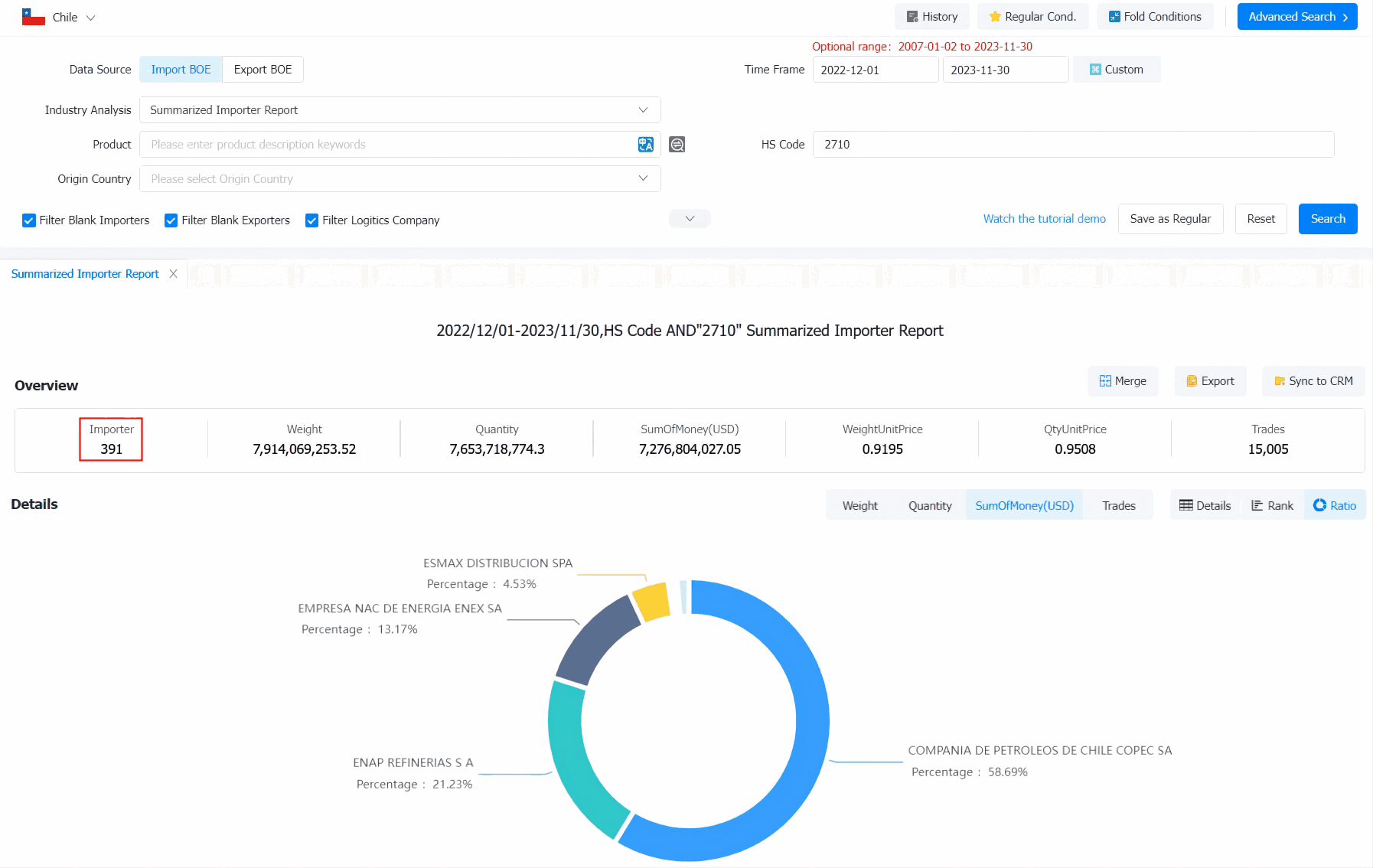Toggle Filter Blank Importers checkbox
The image size is (1373, 868).
pos(29,220)
